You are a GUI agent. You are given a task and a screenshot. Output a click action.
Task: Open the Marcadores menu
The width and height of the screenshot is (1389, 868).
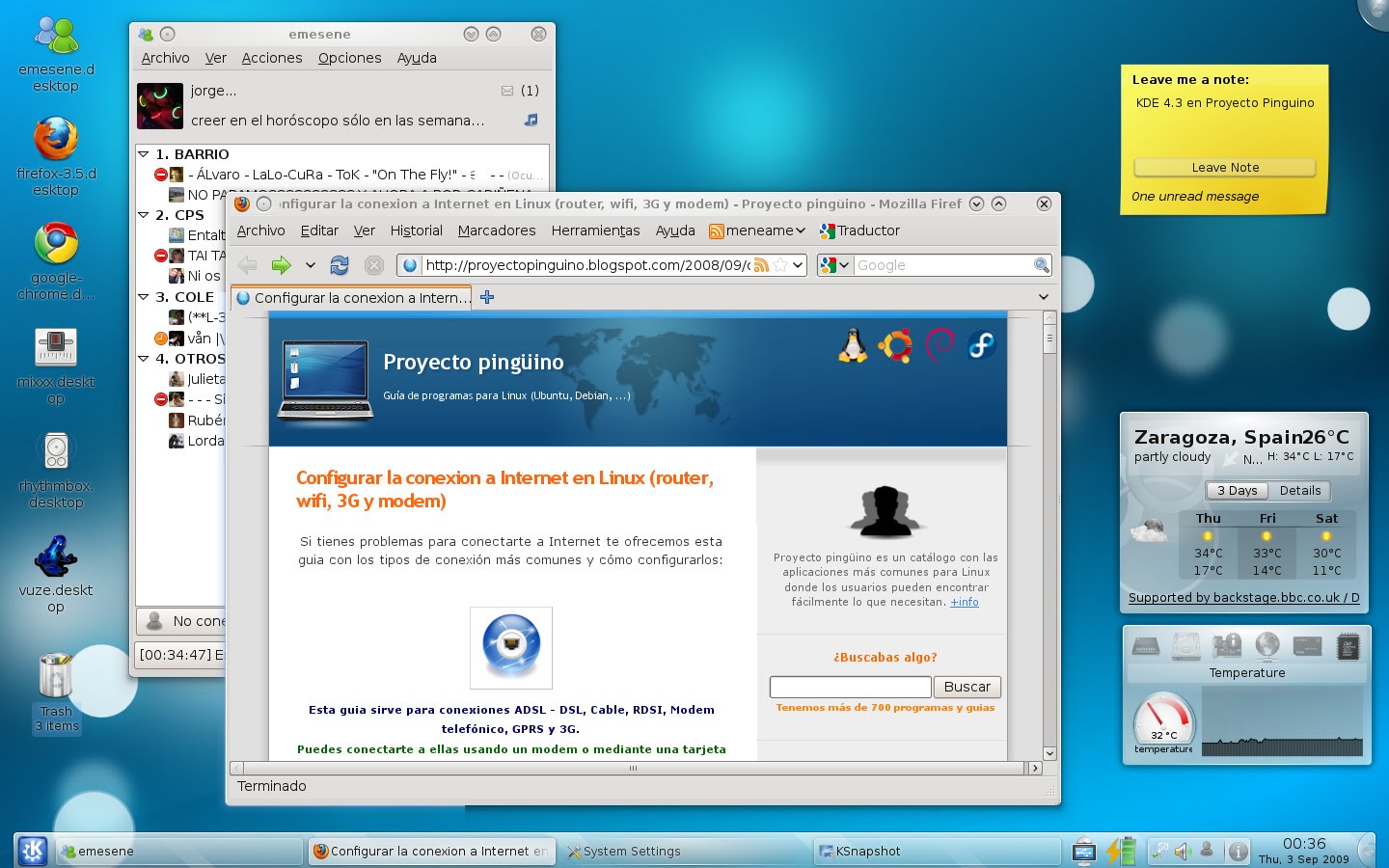click(496, 231)
